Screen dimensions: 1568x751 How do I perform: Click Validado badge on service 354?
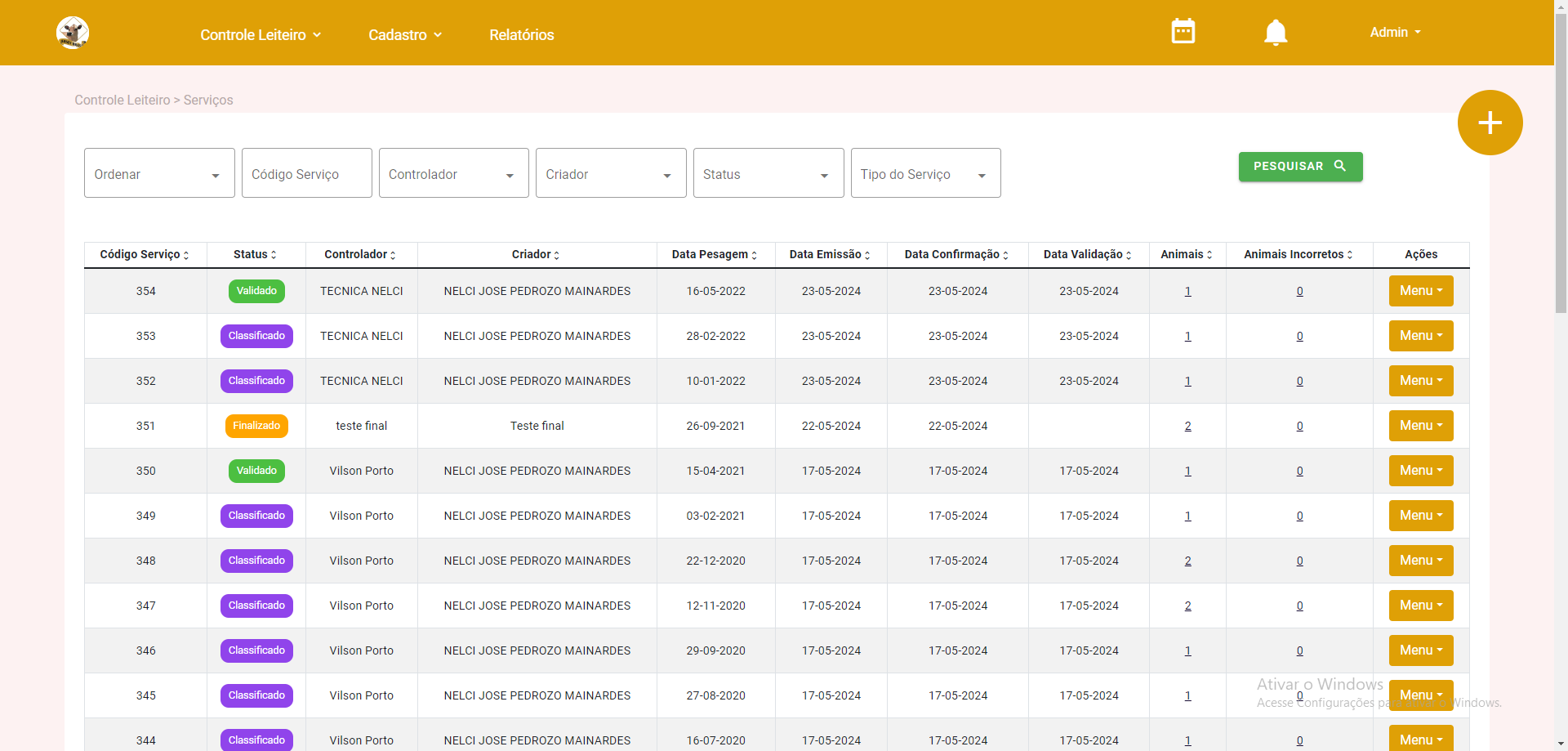tap(256, 291)
